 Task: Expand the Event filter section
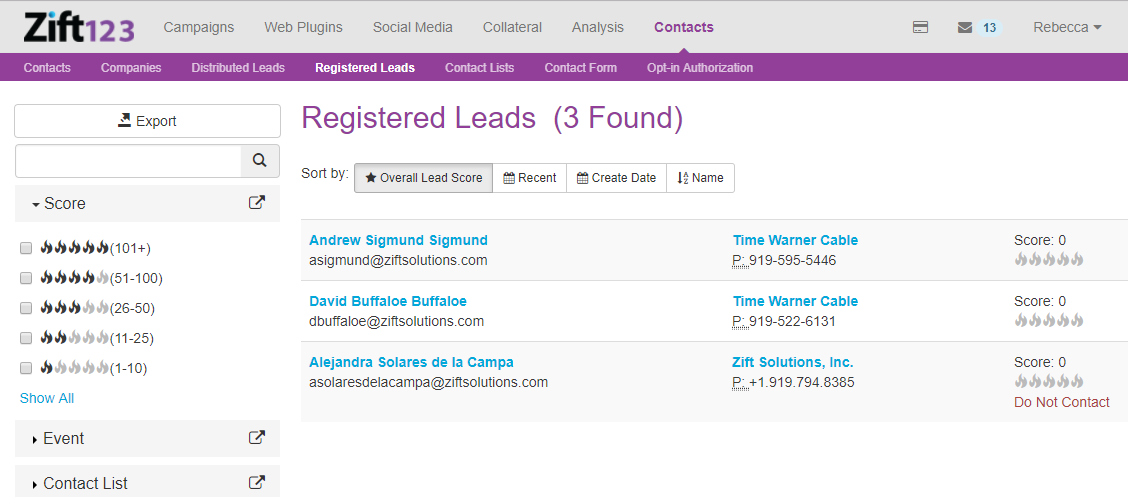58,438
